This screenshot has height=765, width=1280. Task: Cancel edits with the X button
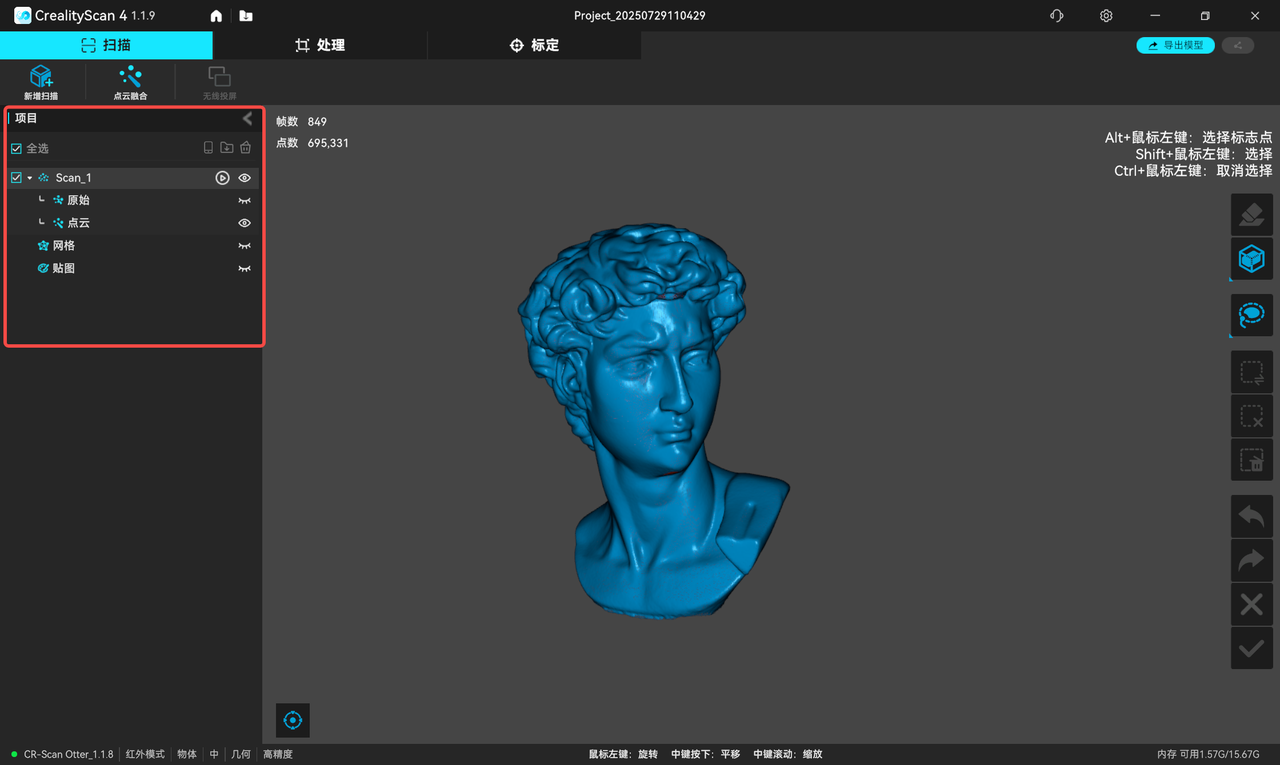(1251, 604)
